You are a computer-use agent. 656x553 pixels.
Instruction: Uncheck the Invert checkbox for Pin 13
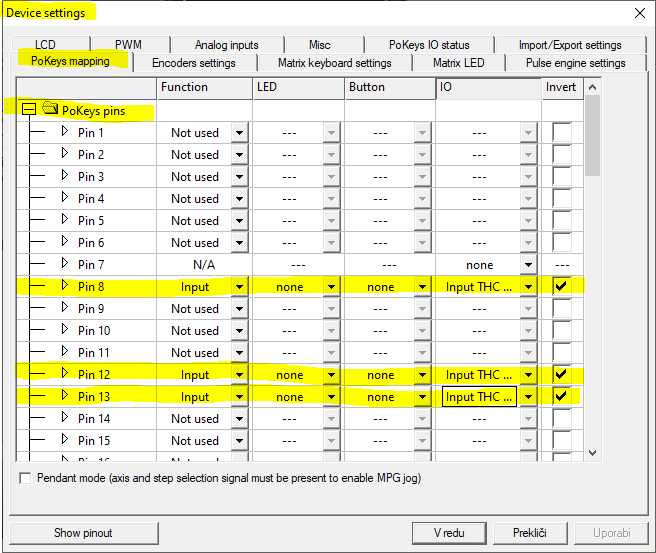[561, 396]
